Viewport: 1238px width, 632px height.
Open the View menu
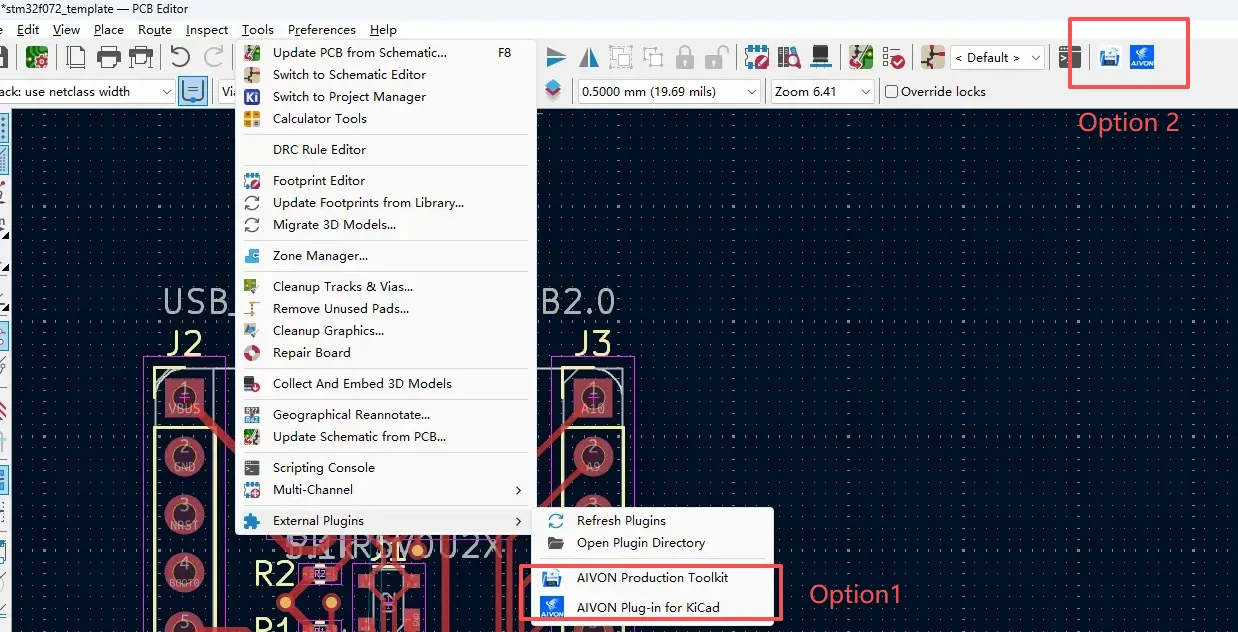click(67, 29)
